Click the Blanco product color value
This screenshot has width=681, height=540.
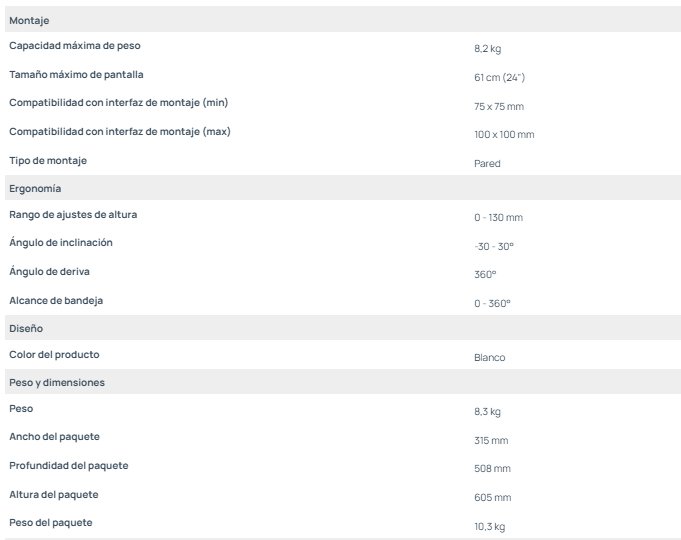tap(490, 357)
